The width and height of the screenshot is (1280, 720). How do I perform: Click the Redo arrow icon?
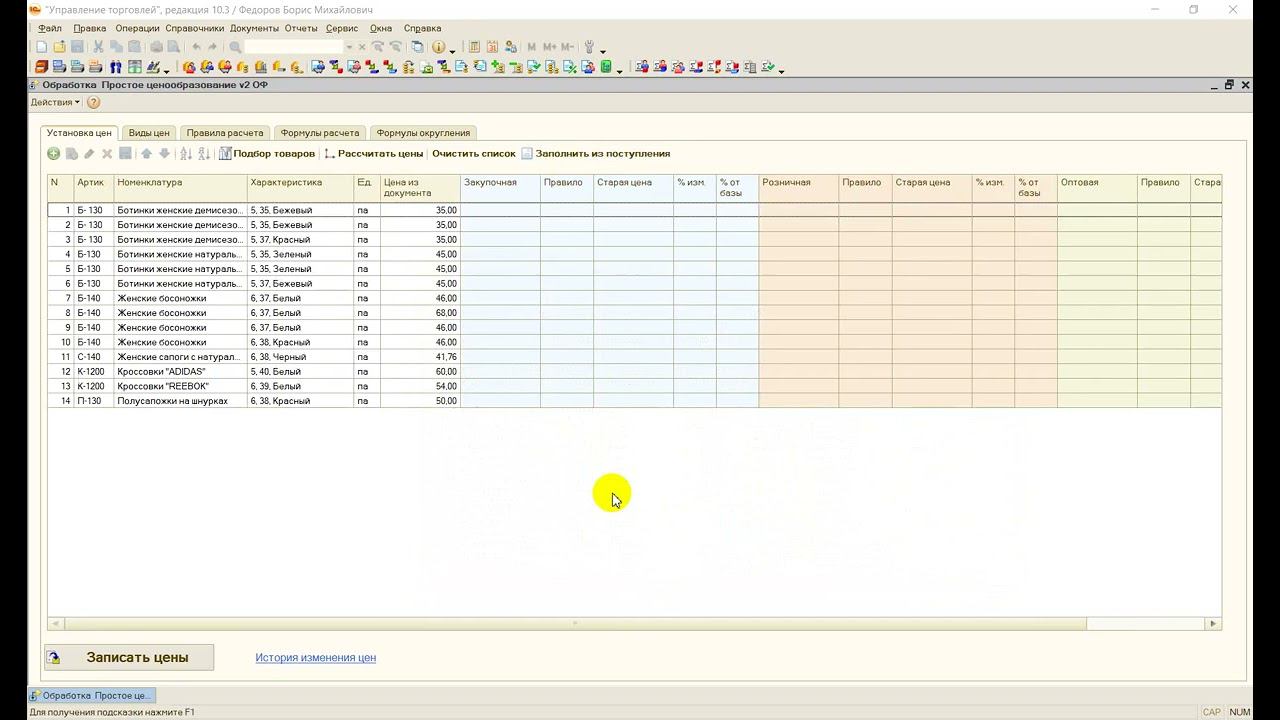[212, 47]
